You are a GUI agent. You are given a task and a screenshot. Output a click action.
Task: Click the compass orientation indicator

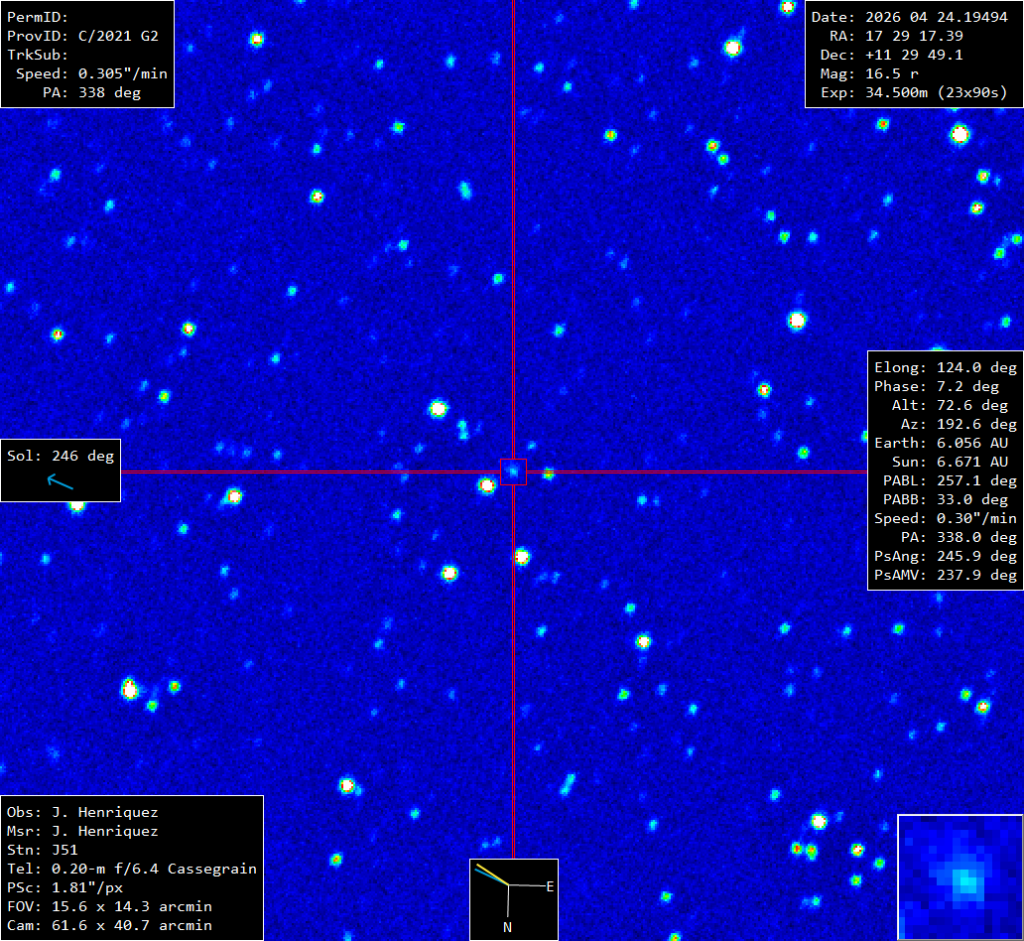tap(513, 886)
